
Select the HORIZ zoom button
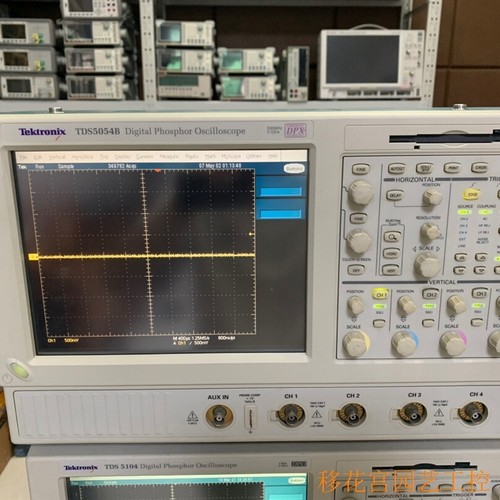coord(392,253)
